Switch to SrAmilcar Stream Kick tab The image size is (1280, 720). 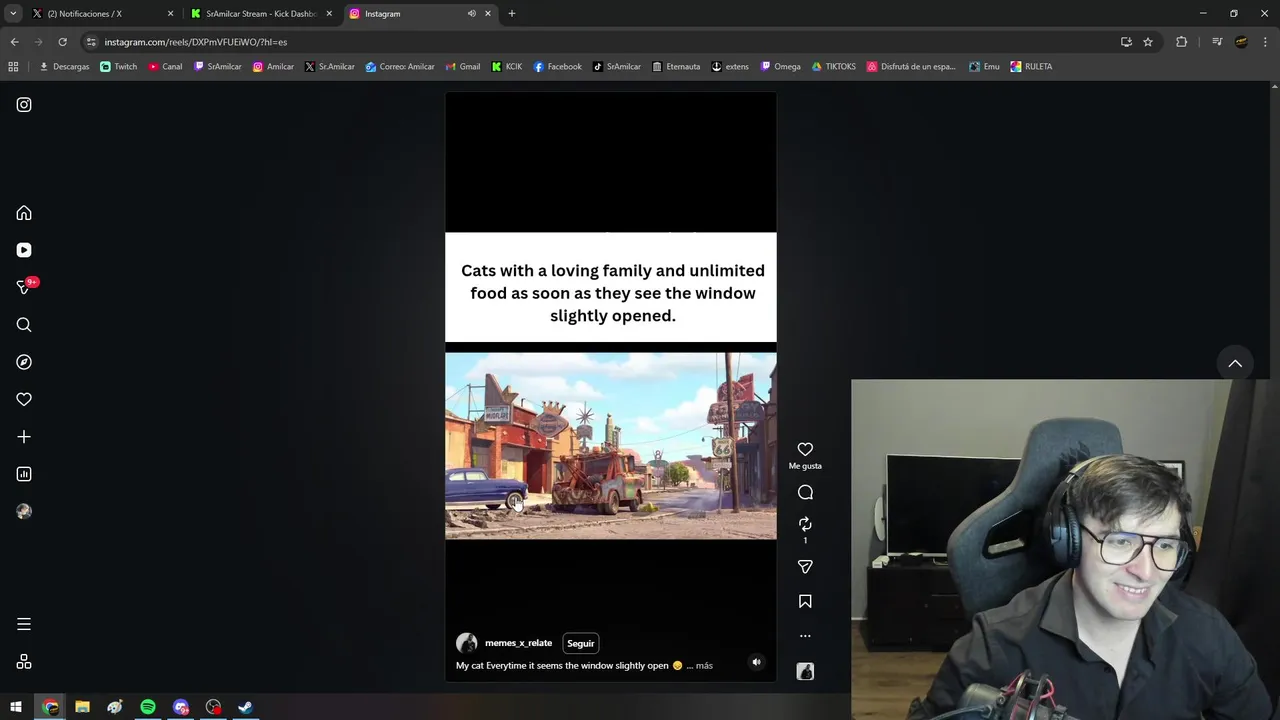(x=262, y=14)
